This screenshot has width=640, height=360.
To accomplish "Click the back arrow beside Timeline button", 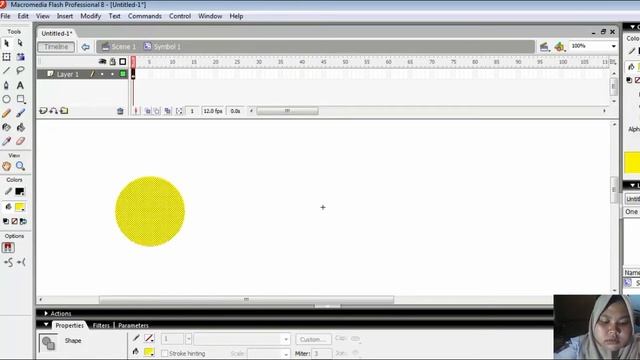I will pyautogui.click(x=85, y=47).
